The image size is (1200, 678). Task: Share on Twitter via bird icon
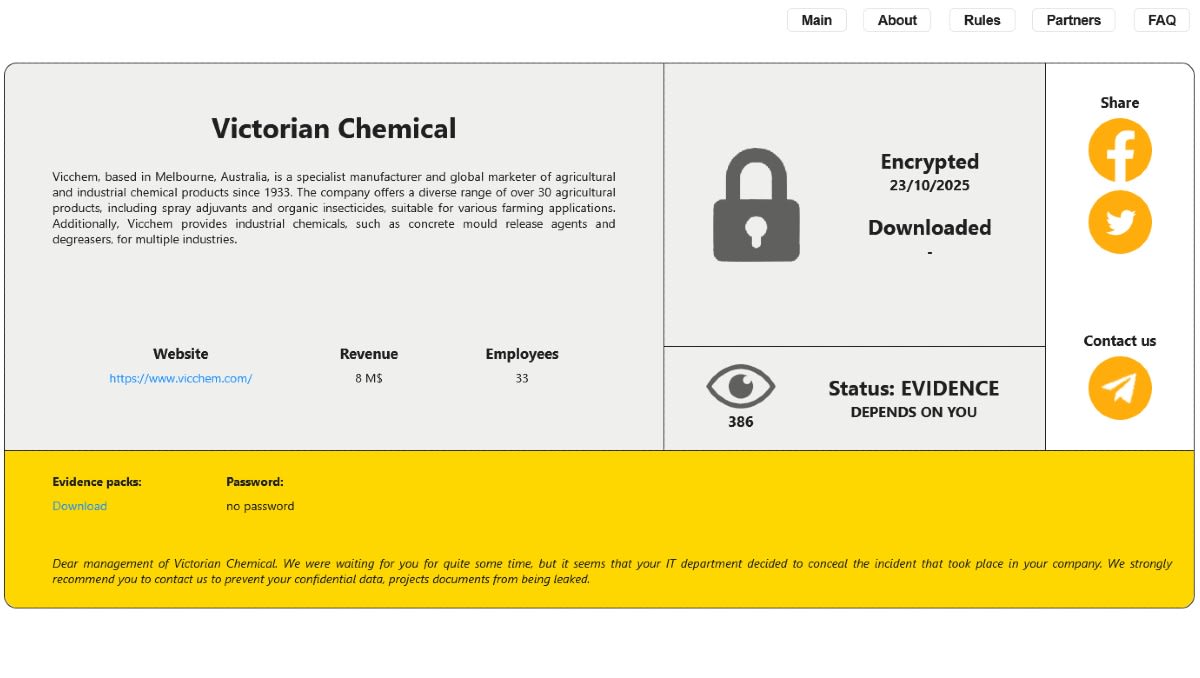1120,222
